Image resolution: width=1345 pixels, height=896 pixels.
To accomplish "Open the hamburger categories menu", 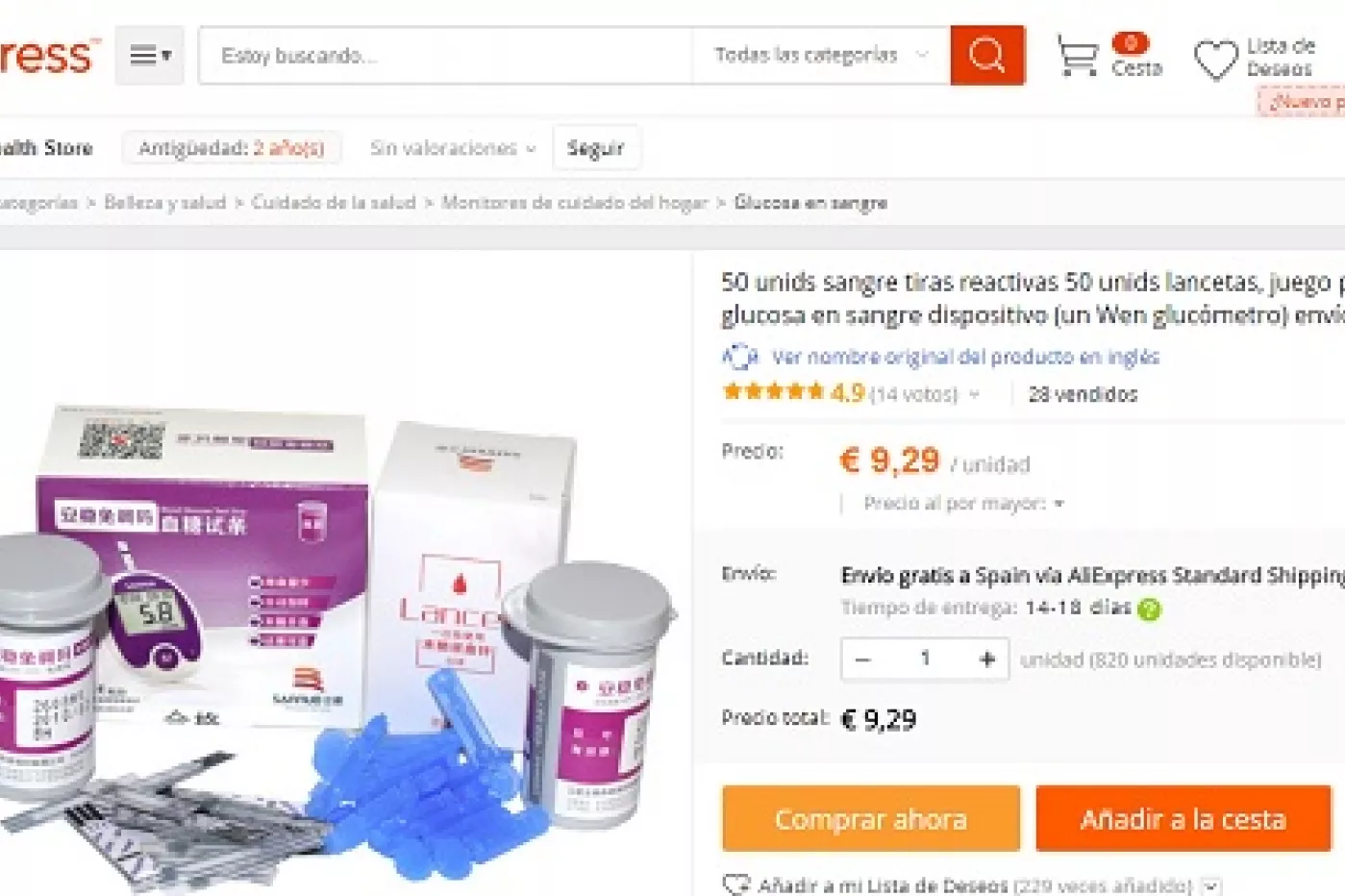I will 150,56.
